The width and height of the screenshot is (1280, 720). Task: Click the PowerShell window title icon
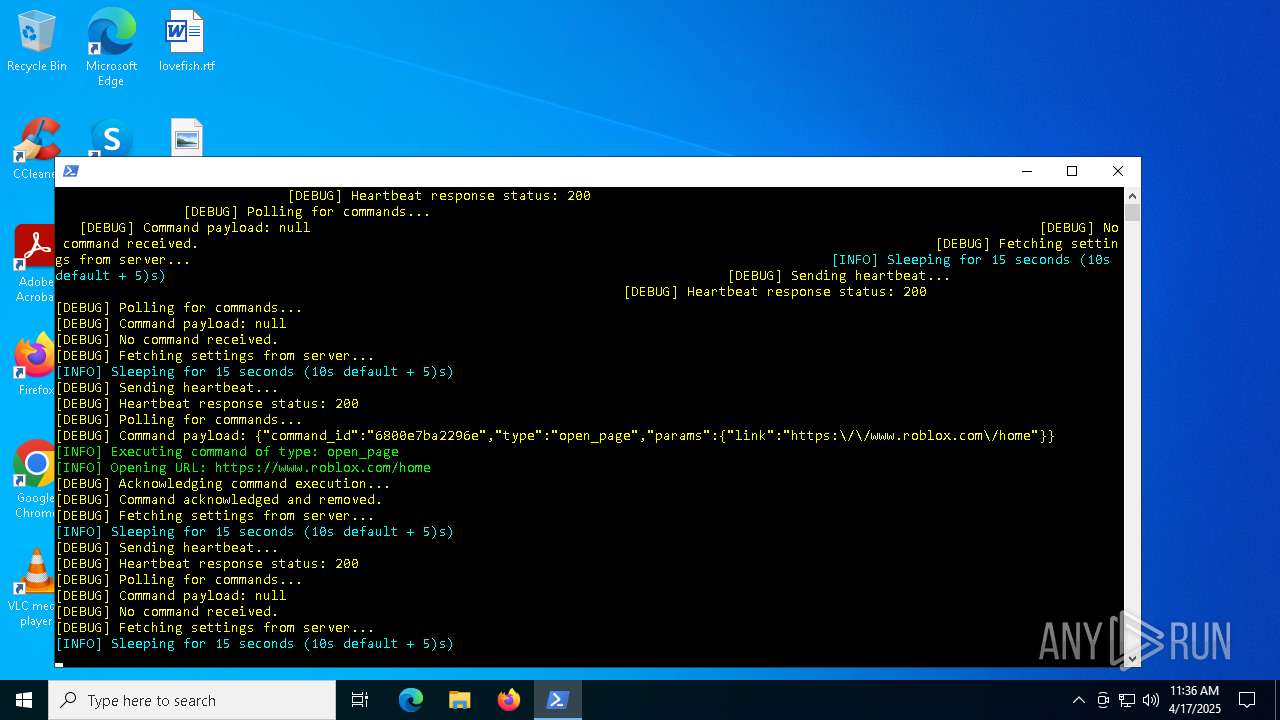pyautogui.click(x=71, y=171)
